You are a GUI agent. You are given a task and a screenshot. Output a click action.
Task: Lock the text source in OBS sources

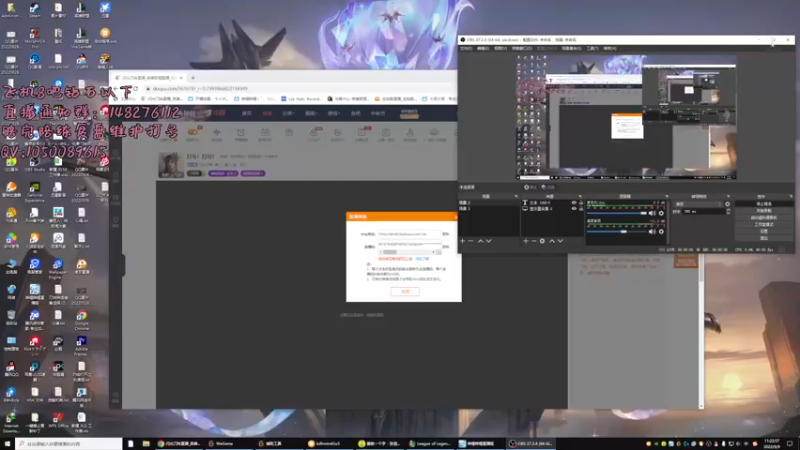[x=581, y=203]
